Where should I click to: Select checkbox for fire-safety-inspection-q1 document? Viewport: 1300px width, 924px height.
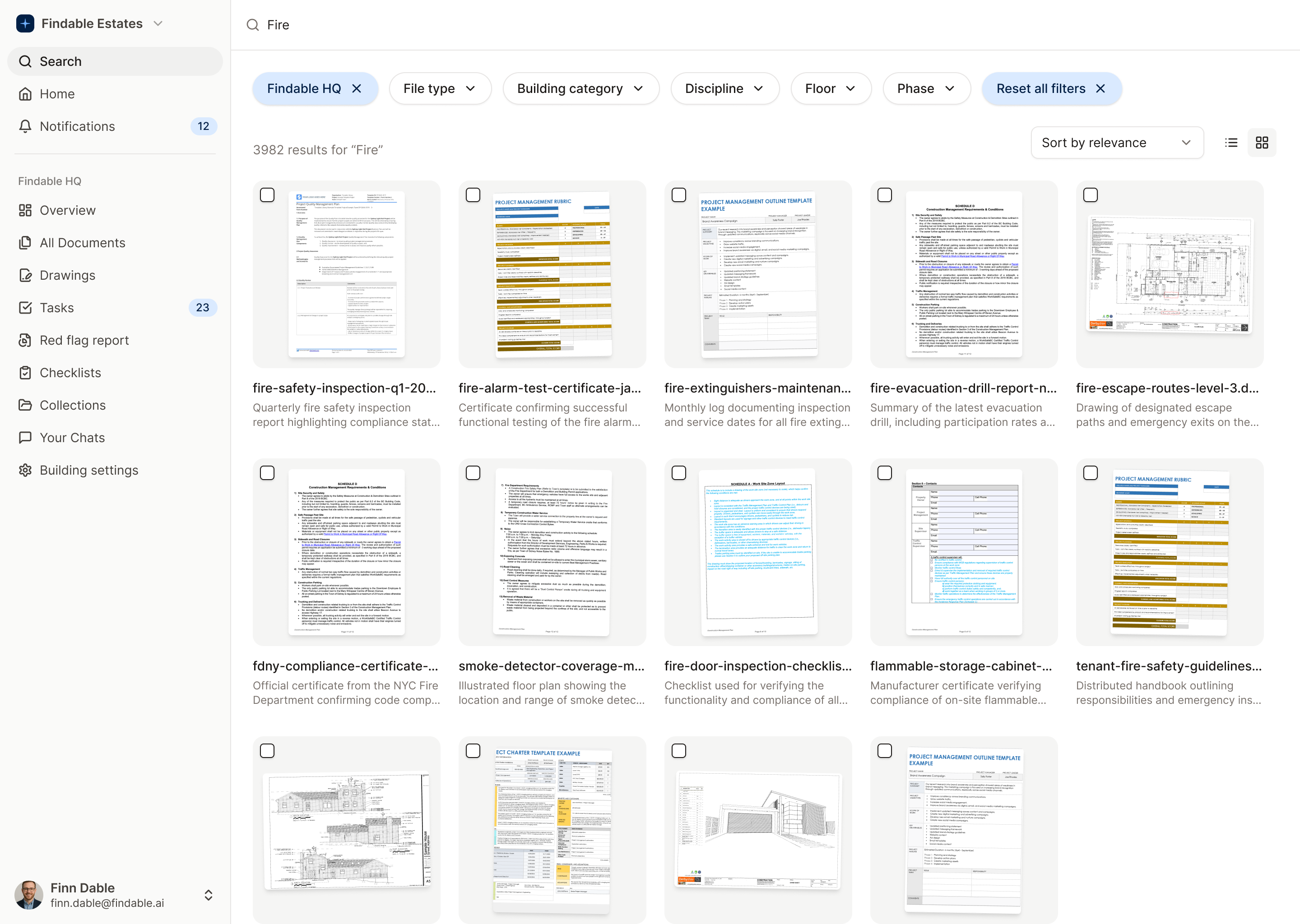267,195
